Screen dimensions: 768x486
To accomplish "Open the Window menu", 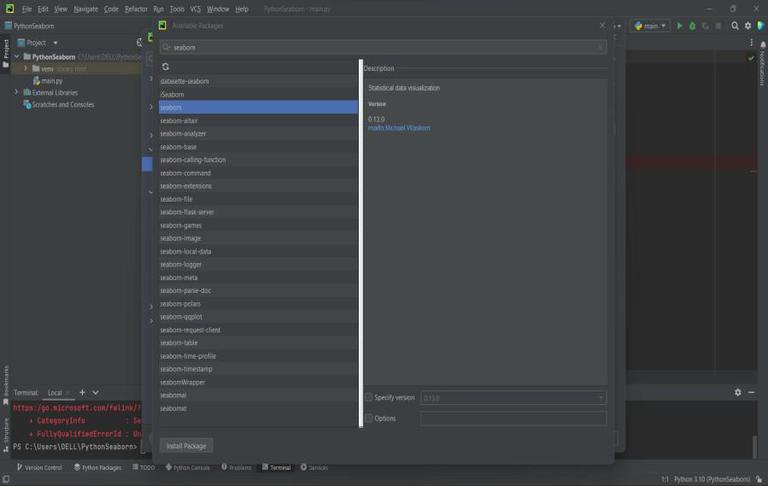I will [217, 9].
